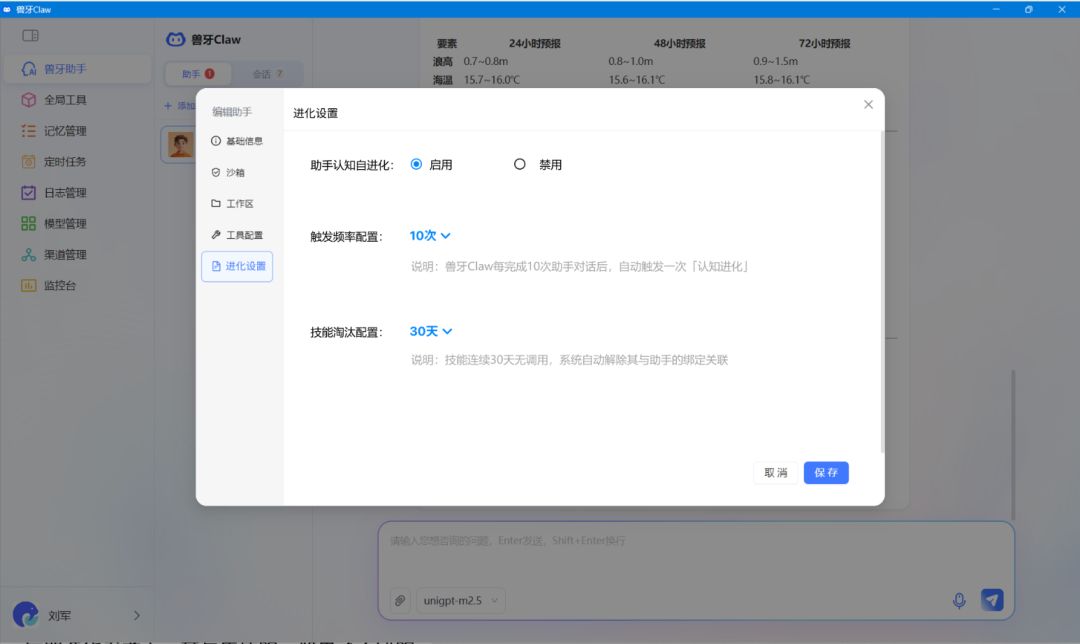Open the unigpt-m2.5 model dropdown

click(x=461, y=601)
